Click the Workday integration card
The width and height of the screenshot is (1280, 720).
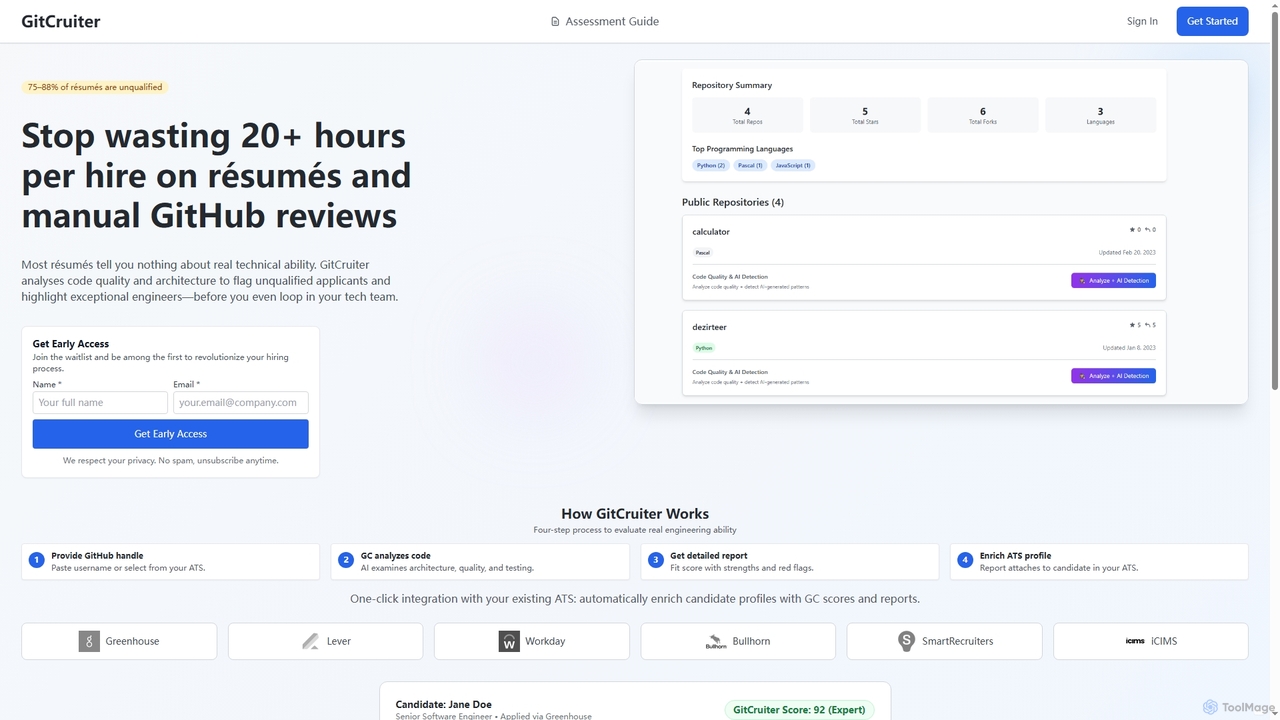(532, 641)
